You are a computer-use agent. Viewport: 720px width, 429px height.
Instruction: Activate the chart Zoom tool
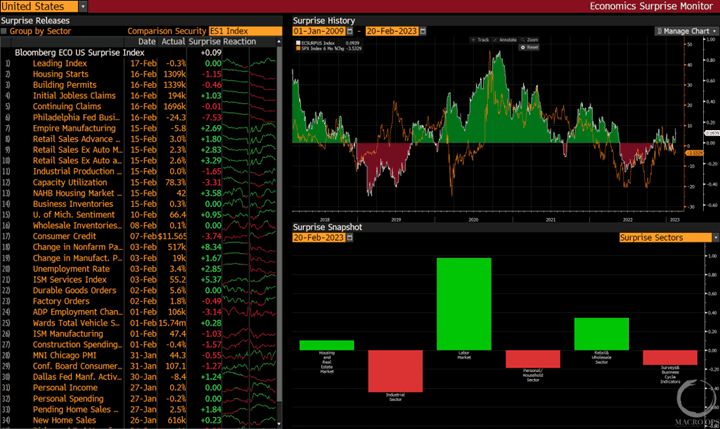click(529, 40)
